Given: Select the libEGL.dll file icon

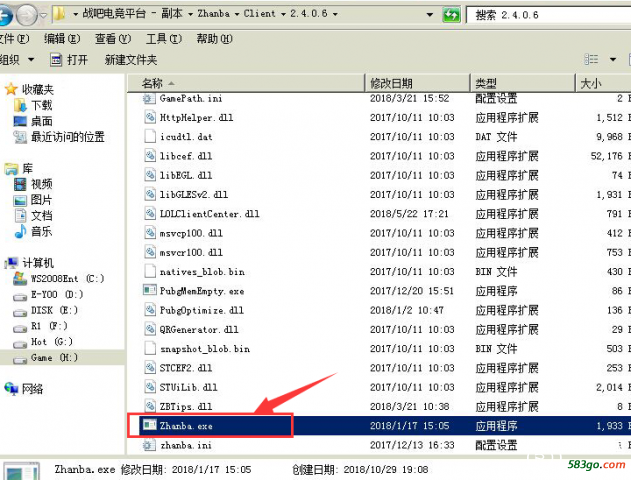Looking at the screenshot, I should 150,175.
